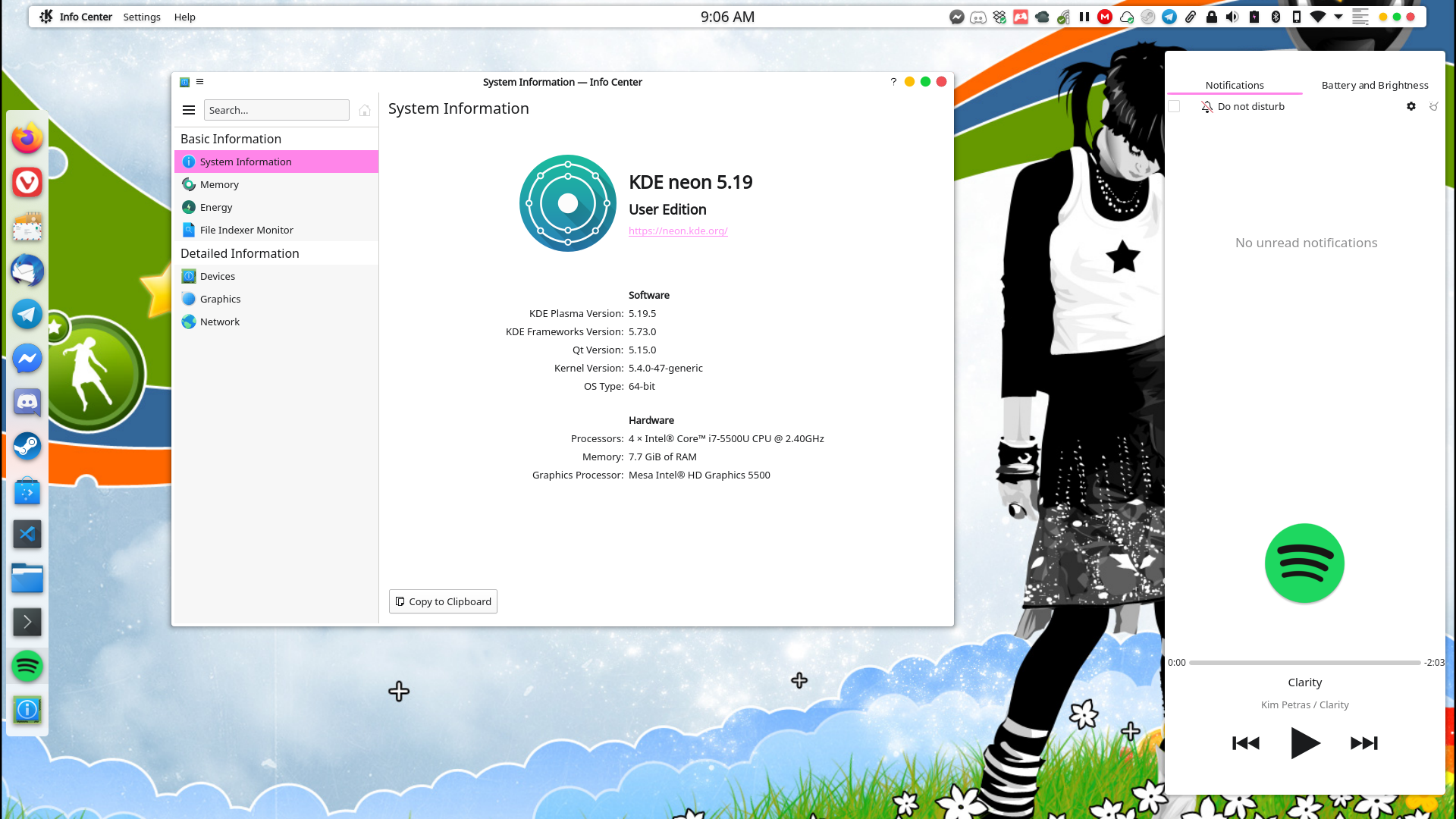1456x819 pixels.
Task: Select Energy in the sidebar
Action: point(276,207)
